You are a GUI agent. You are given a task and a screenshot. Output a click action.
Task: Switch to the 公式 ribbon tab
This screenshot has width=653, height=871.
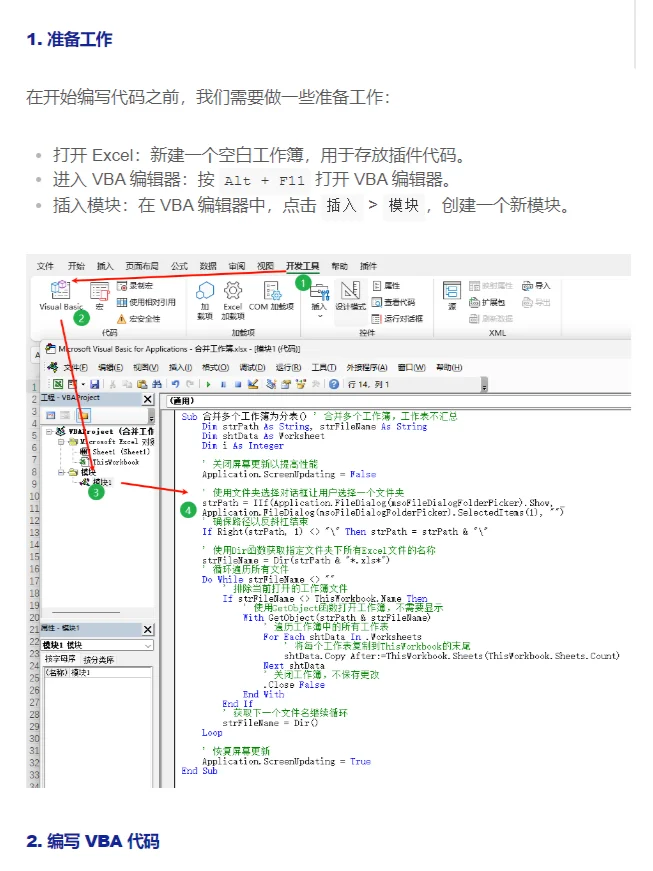coord(179,266)
